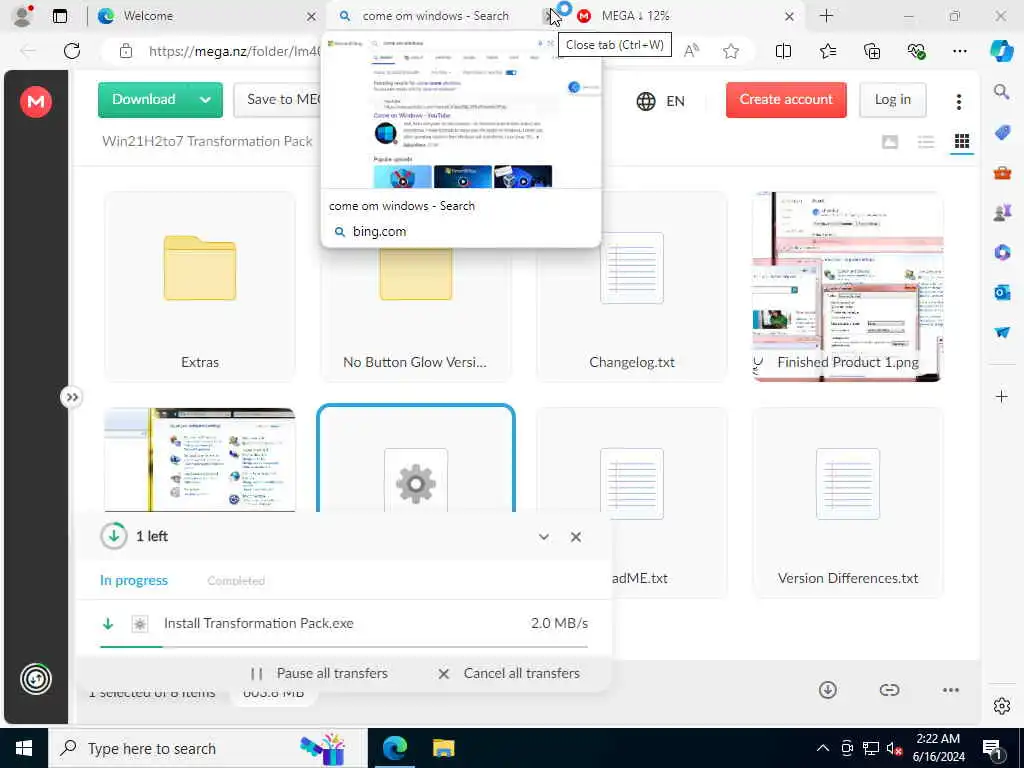Viewport: 1024px width, 768px height.
Task: Open Edge Settings and more menu
Action: coord(959,51)
